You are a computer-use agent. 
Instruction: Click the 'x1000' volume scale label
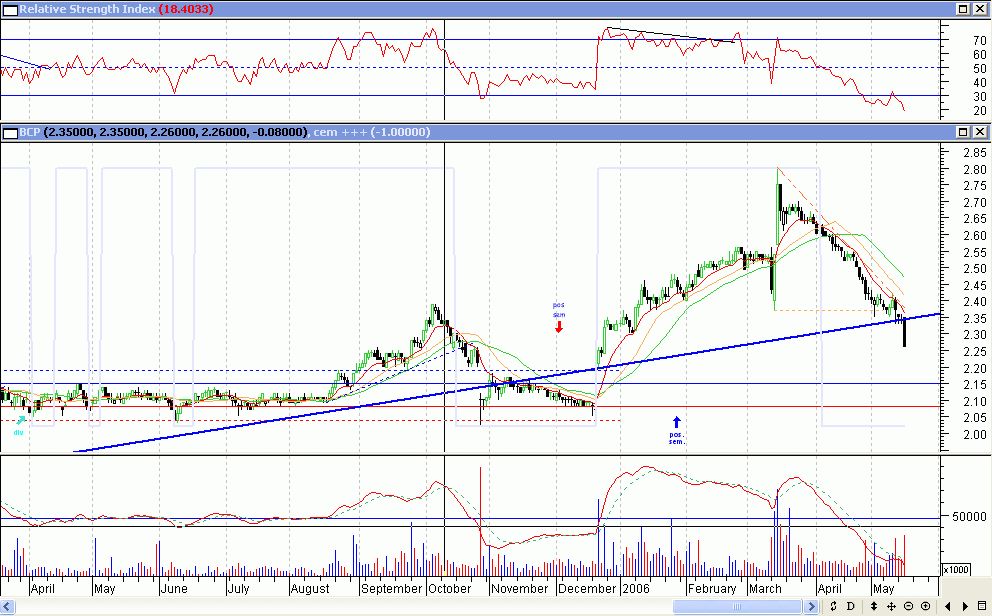point(956,570)
